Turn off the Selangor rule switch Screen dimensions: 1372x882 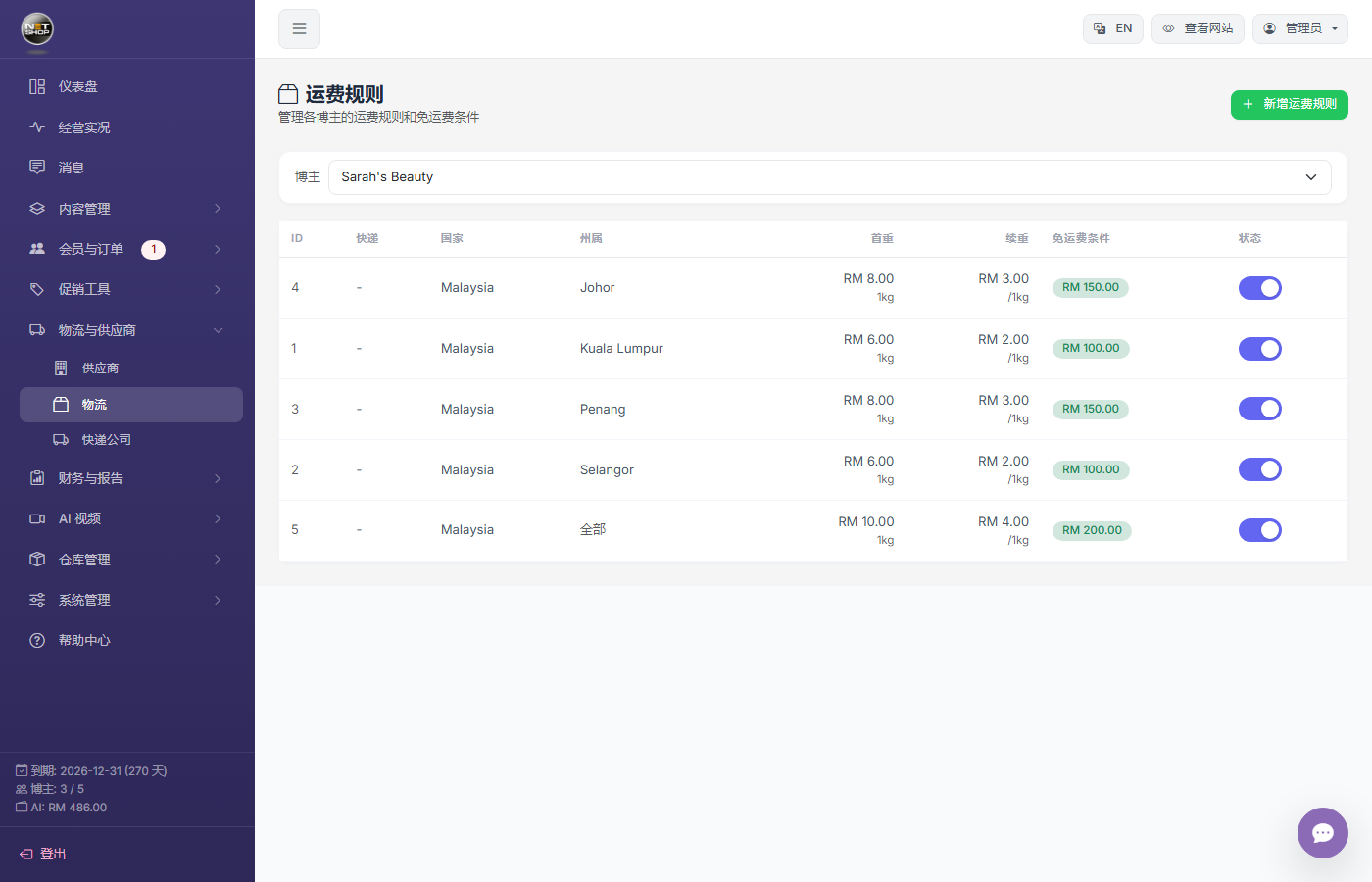[x=1260, y=469]
